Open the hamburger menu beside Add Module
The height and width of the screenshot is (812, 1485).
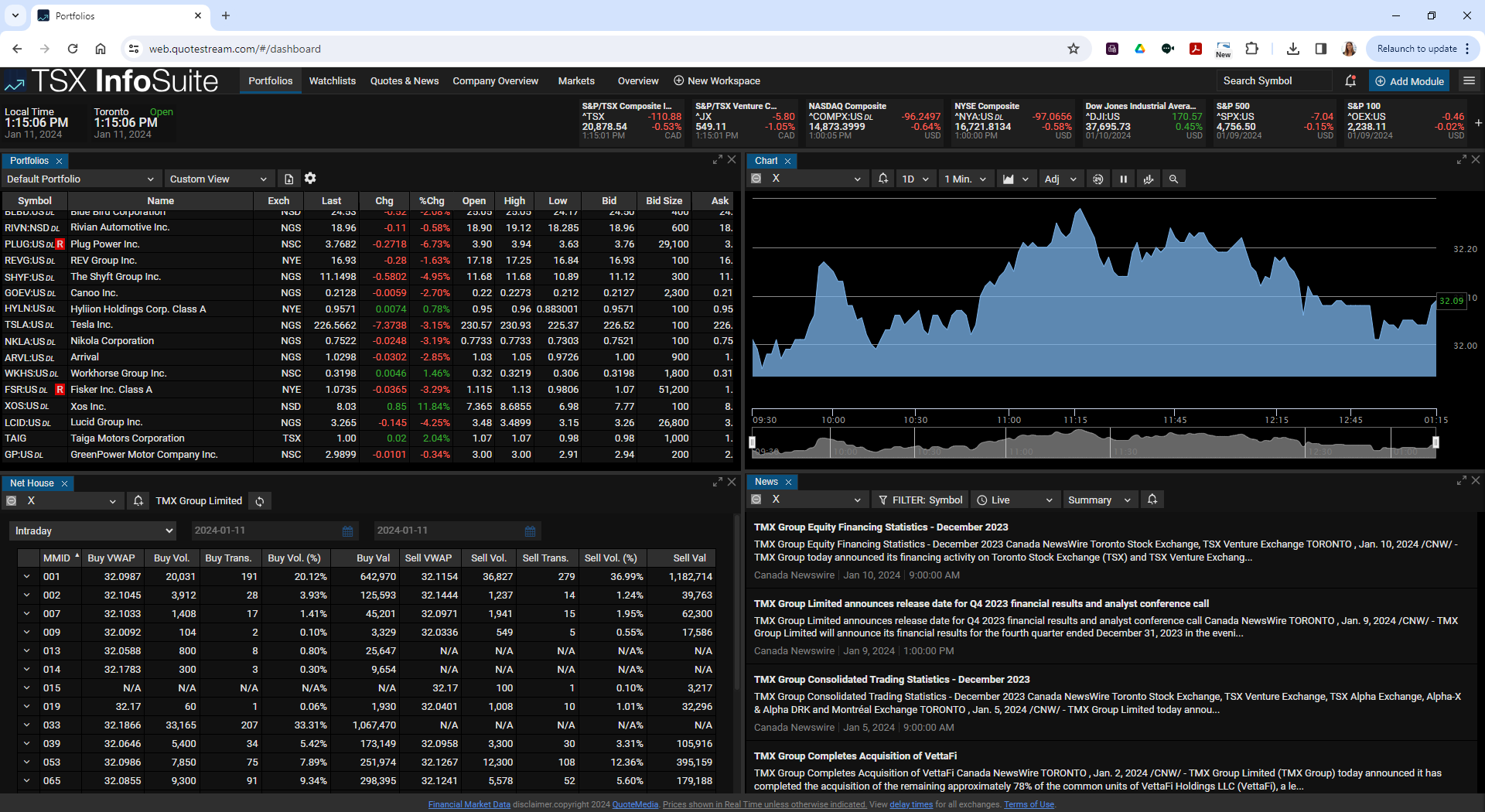point(1469,80)
